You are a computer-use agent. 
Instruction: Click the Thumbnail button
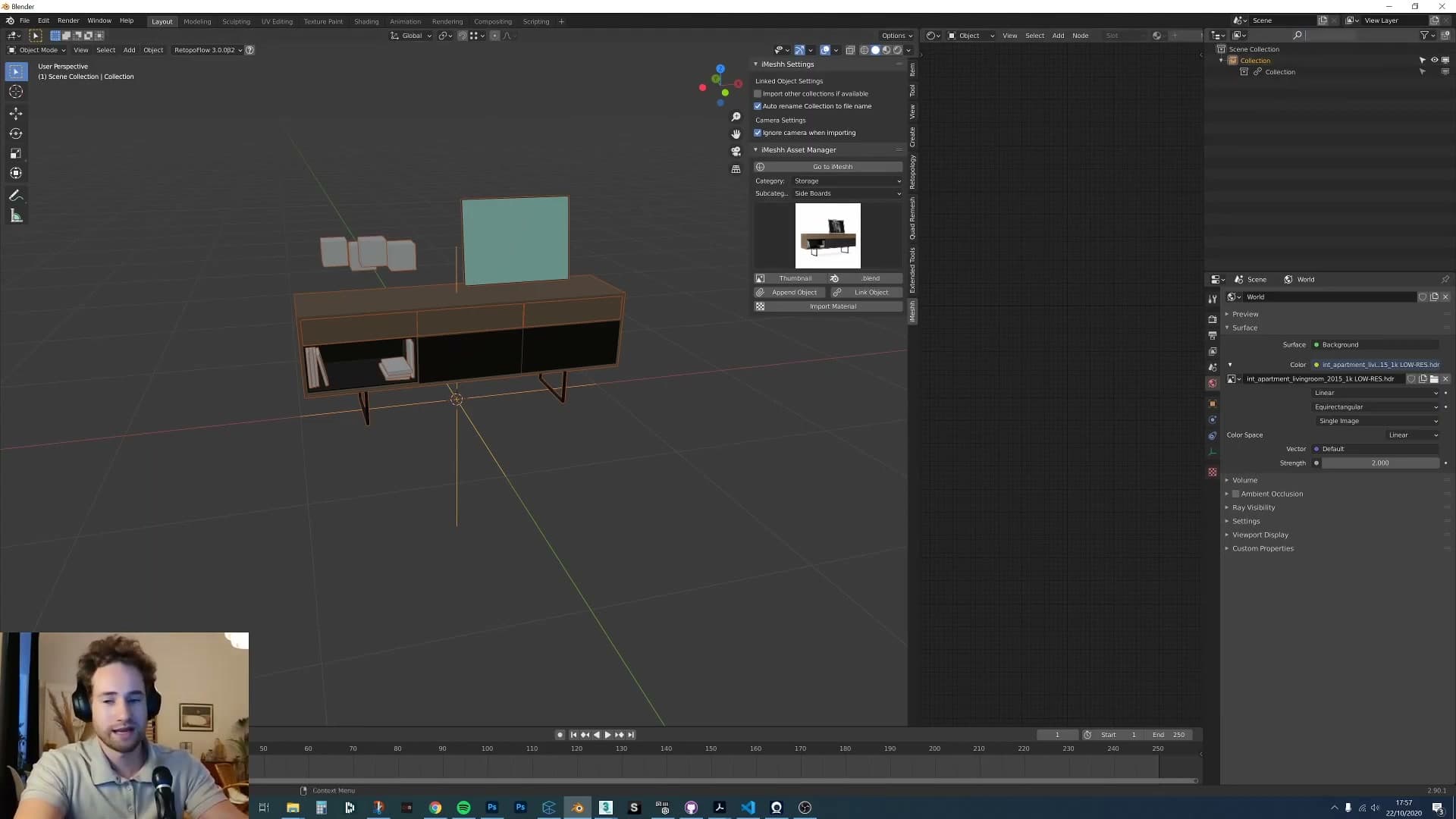789,278
